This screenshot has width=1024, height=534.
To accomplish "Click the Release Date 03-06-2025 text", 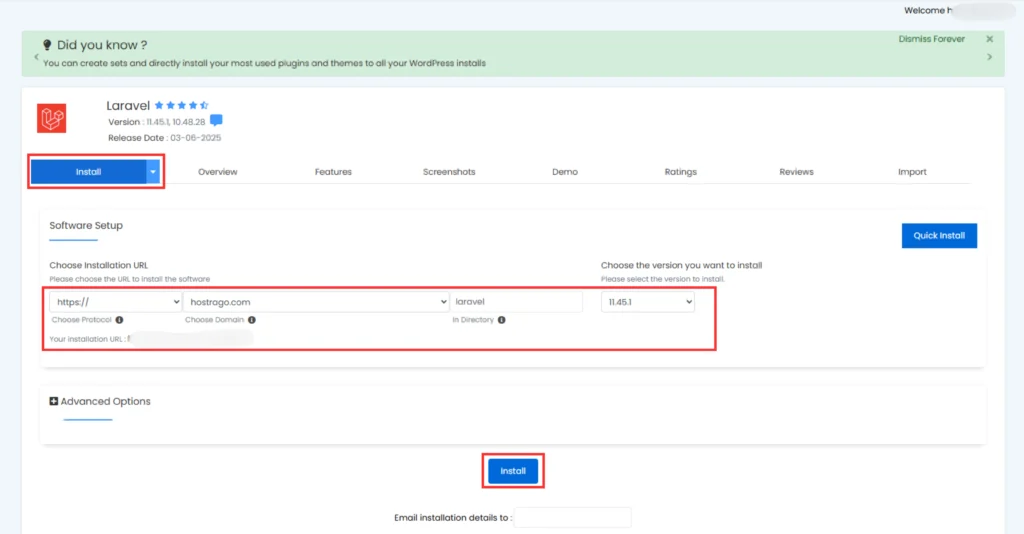I will click(165, 138).
